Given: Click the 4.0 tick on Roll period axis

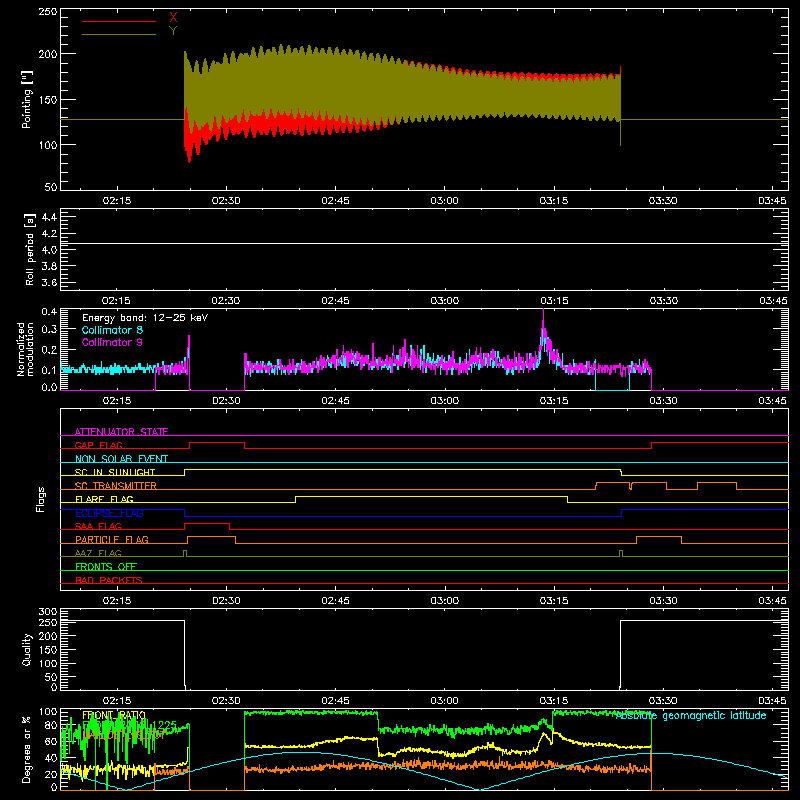Looking at the screenshot, I should point(49,250).
